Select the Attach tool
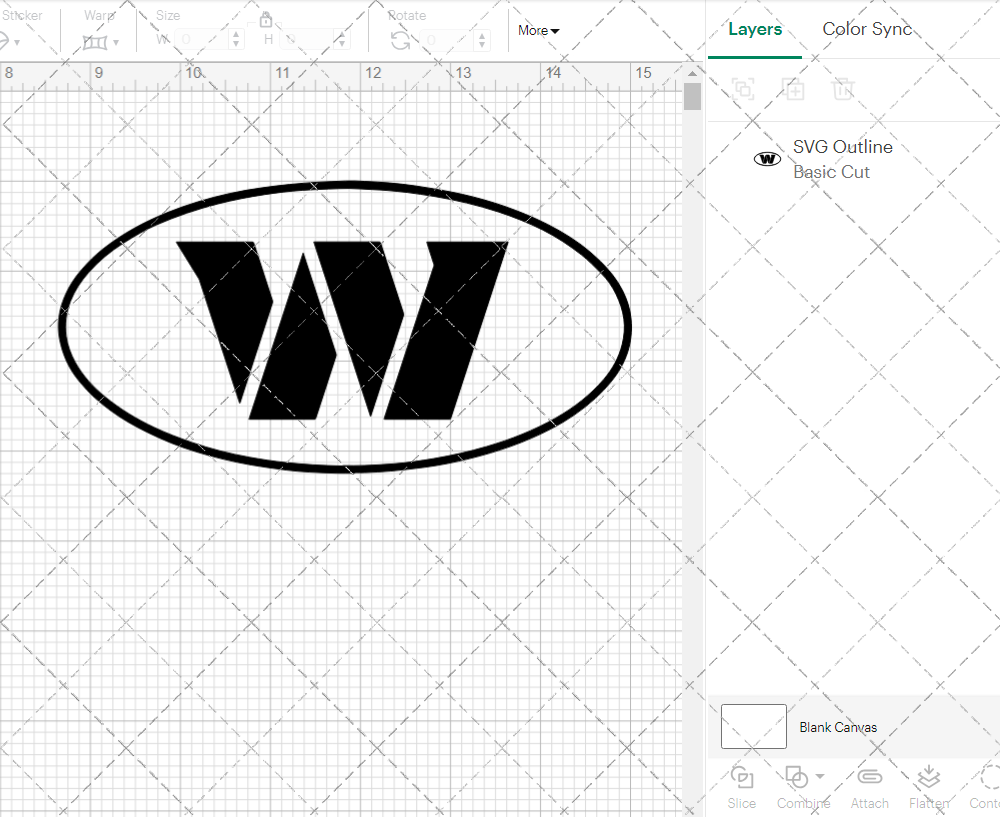The height and width of the screenshot is (817, 1000). [x=869, y=788]
